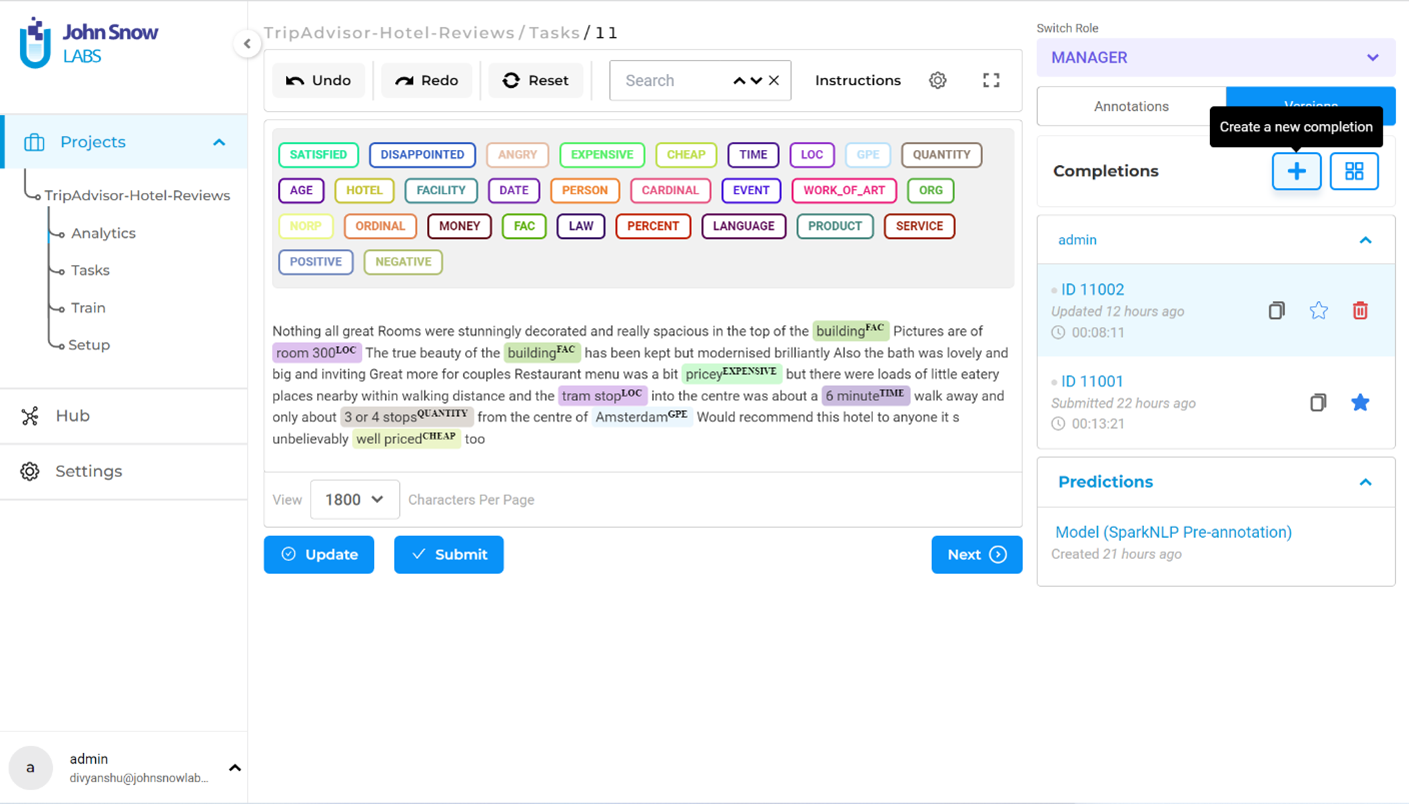This screenshot has width=1409, height=804.
Task: Collapse the left sidebar with the arrow button
Action: click(x=247, y=43)
